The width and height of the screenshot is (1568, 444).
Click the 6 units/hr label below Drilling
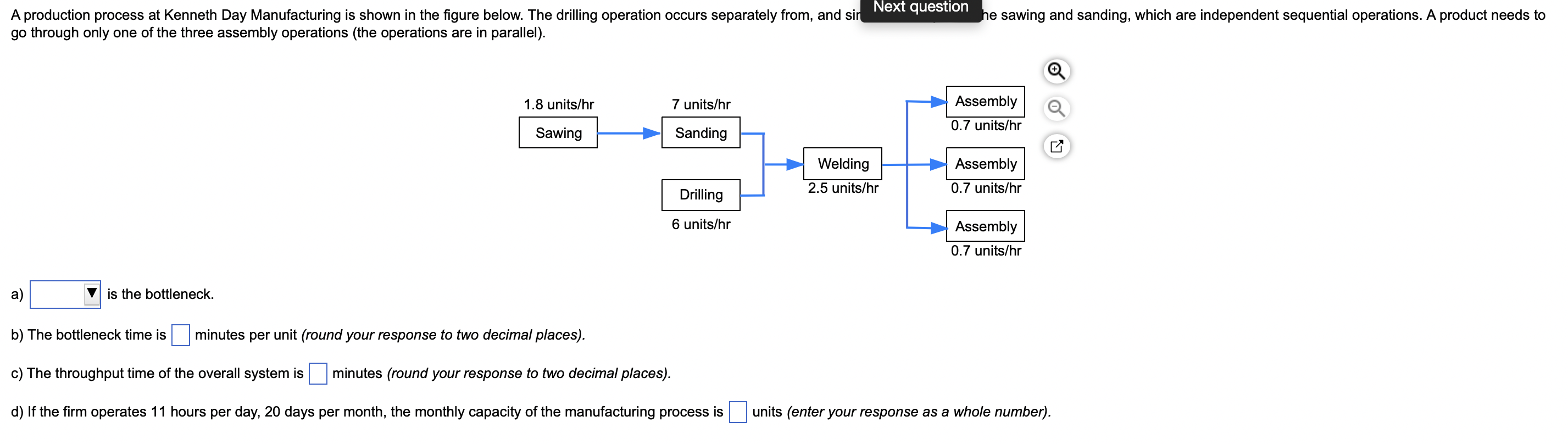pyautogui.click(x=700, y=225)
